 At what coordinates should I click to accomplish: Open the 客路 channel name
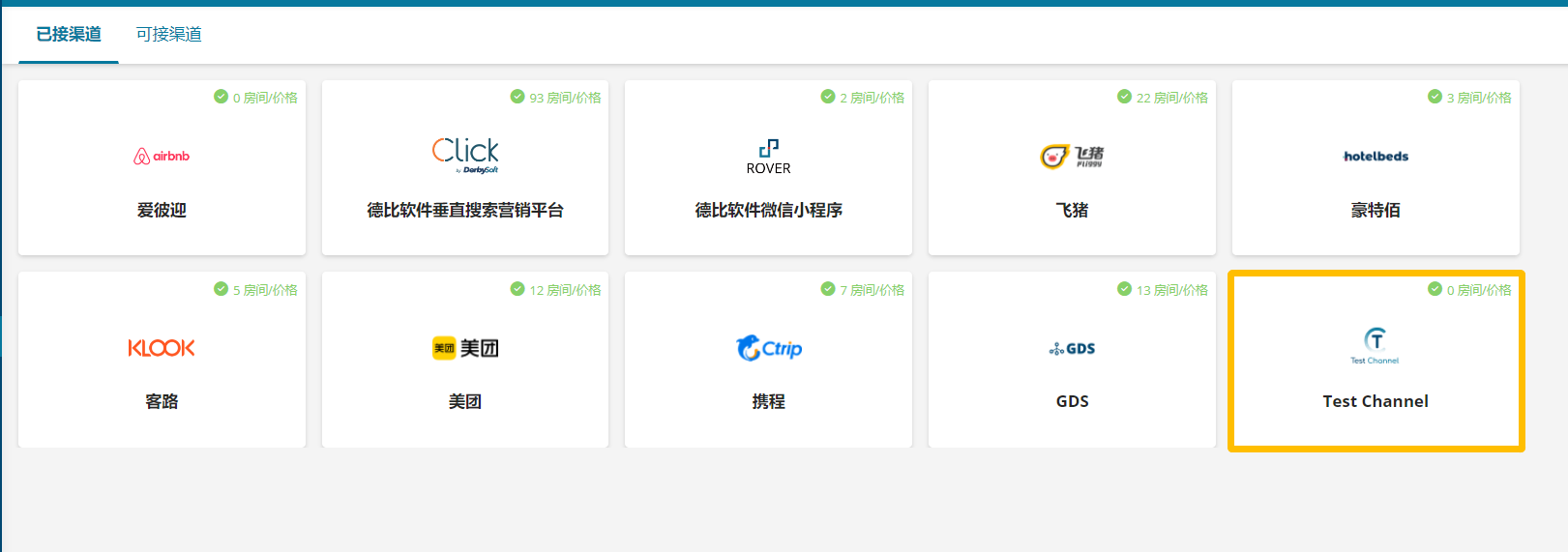click(162, 401)
